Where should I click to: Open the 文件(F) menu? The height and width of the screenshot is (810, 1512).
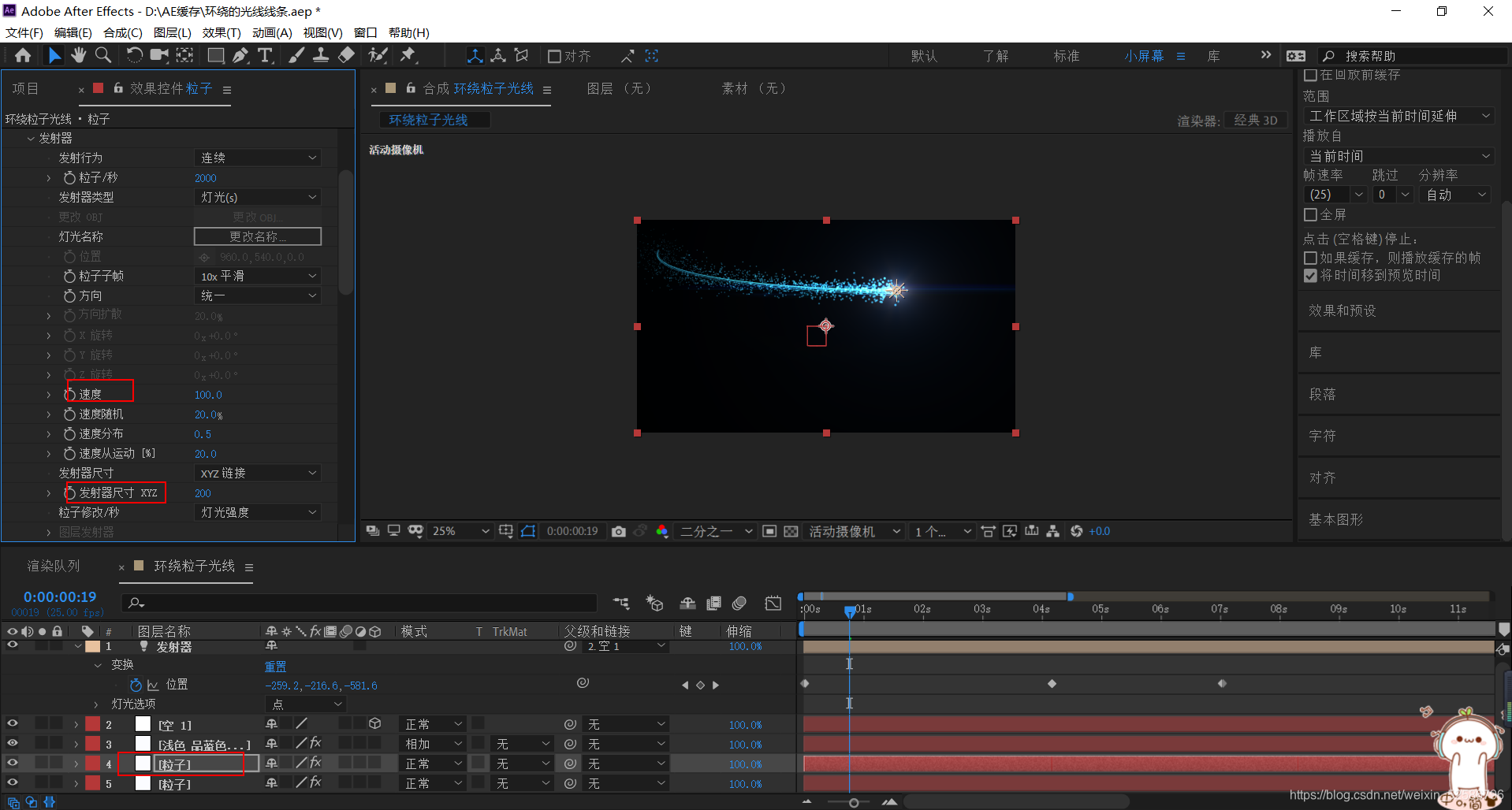[x=24, y=32]
